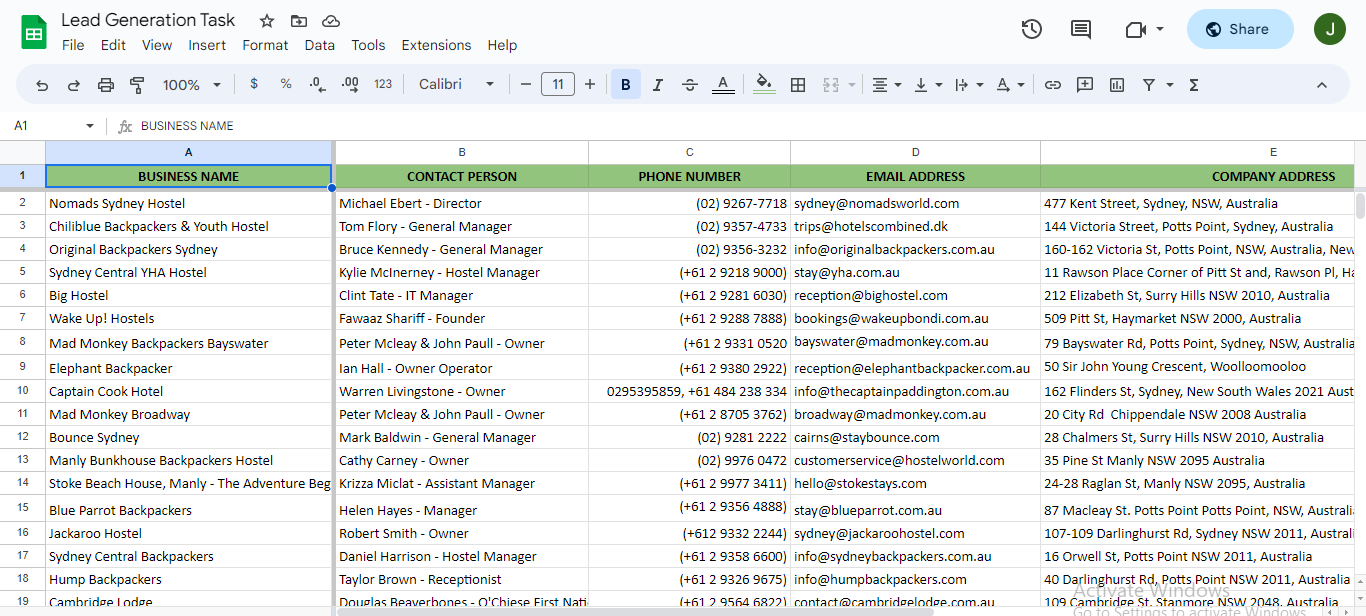Open the Format menu
1366x616 pixels.
(x=265, y=45)
